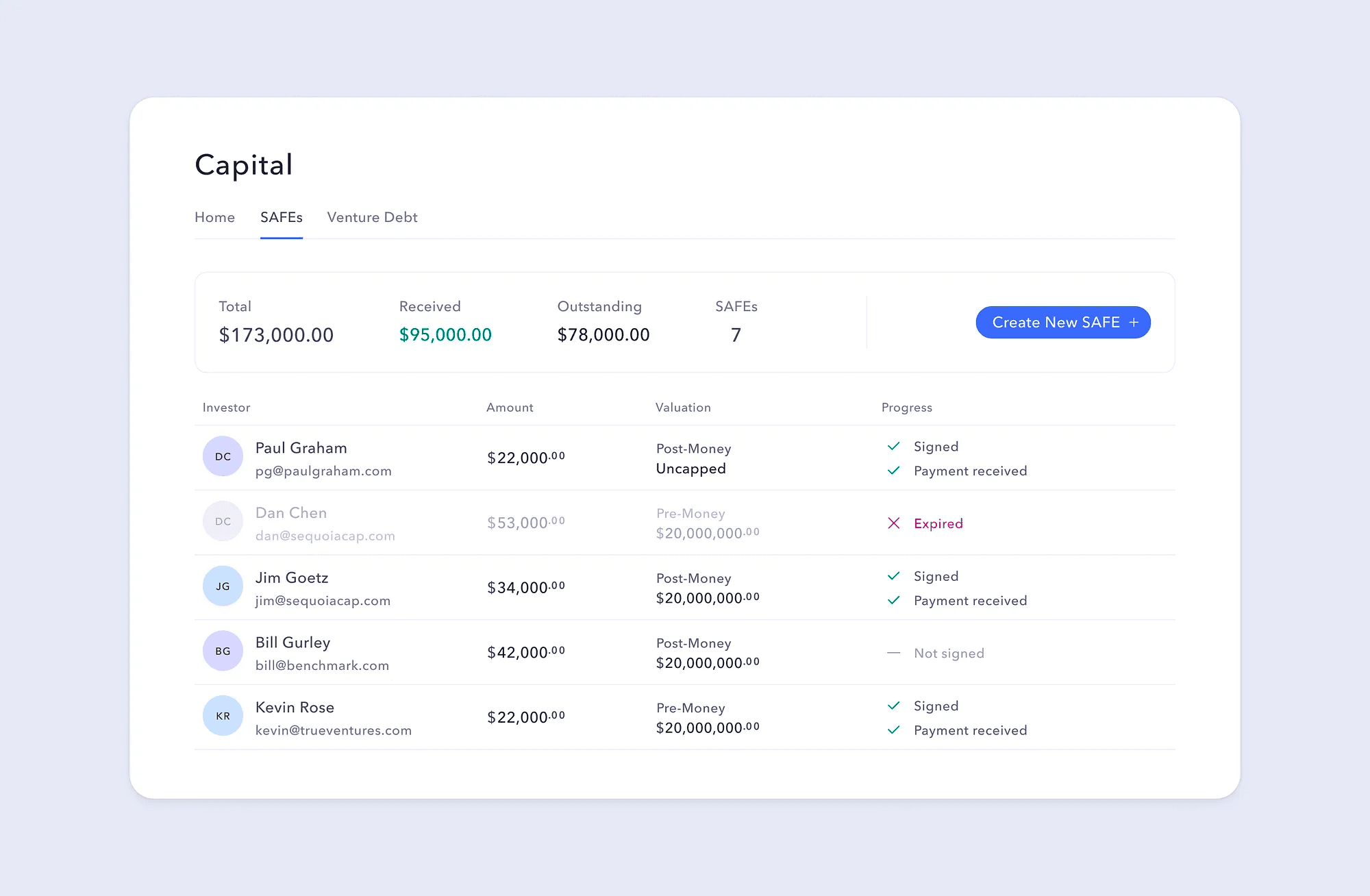Open email link pg@paulgraham.com
The width and height of the screenshot is (1370, 896).
point(323,471)
